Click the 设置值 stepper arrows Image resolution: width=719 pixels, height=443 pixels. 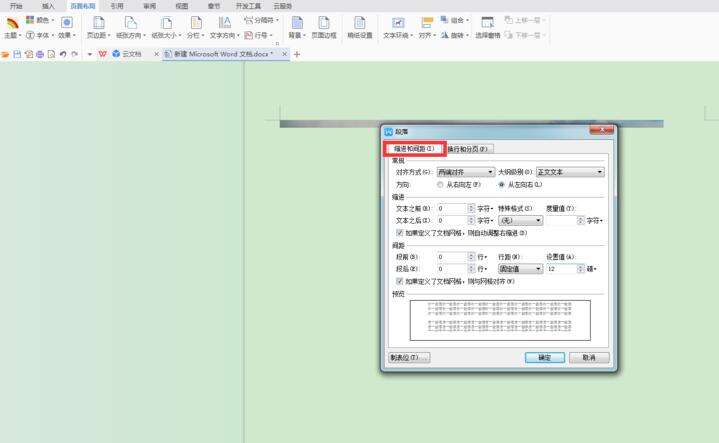click(x=581, y=269)
